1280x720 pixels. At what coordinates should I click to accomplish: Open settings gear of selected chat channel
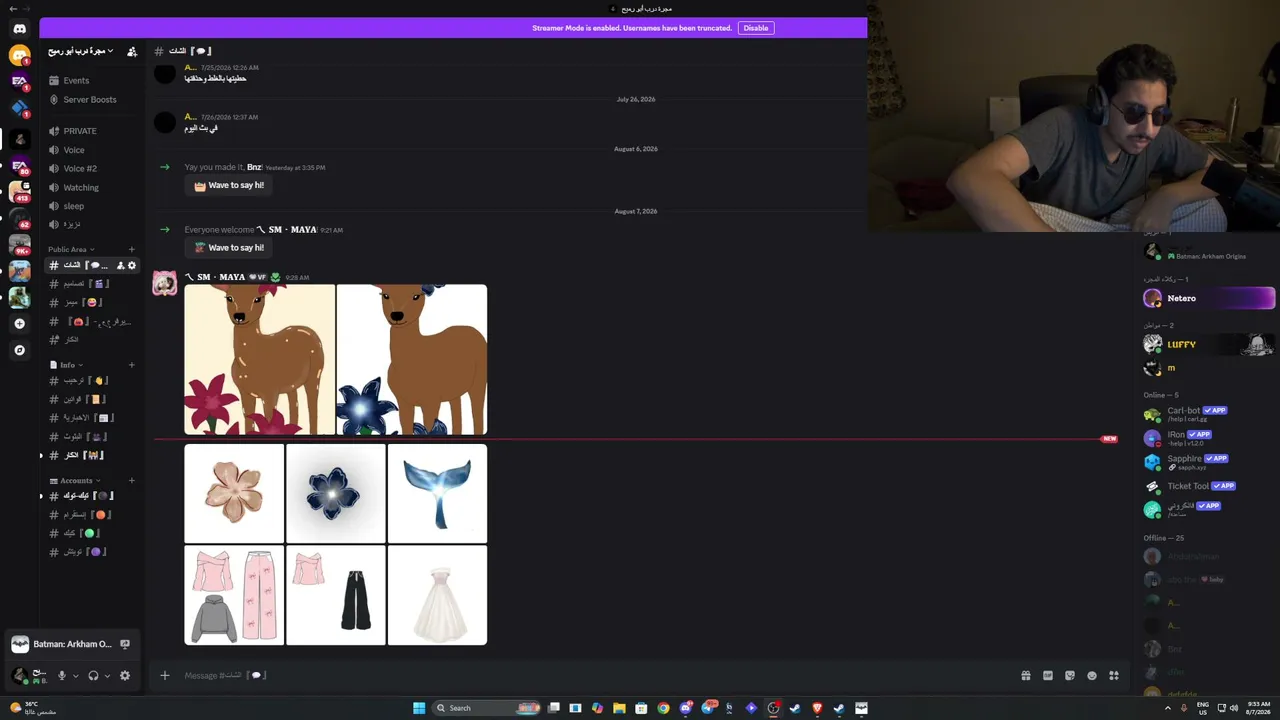point(132,265)
